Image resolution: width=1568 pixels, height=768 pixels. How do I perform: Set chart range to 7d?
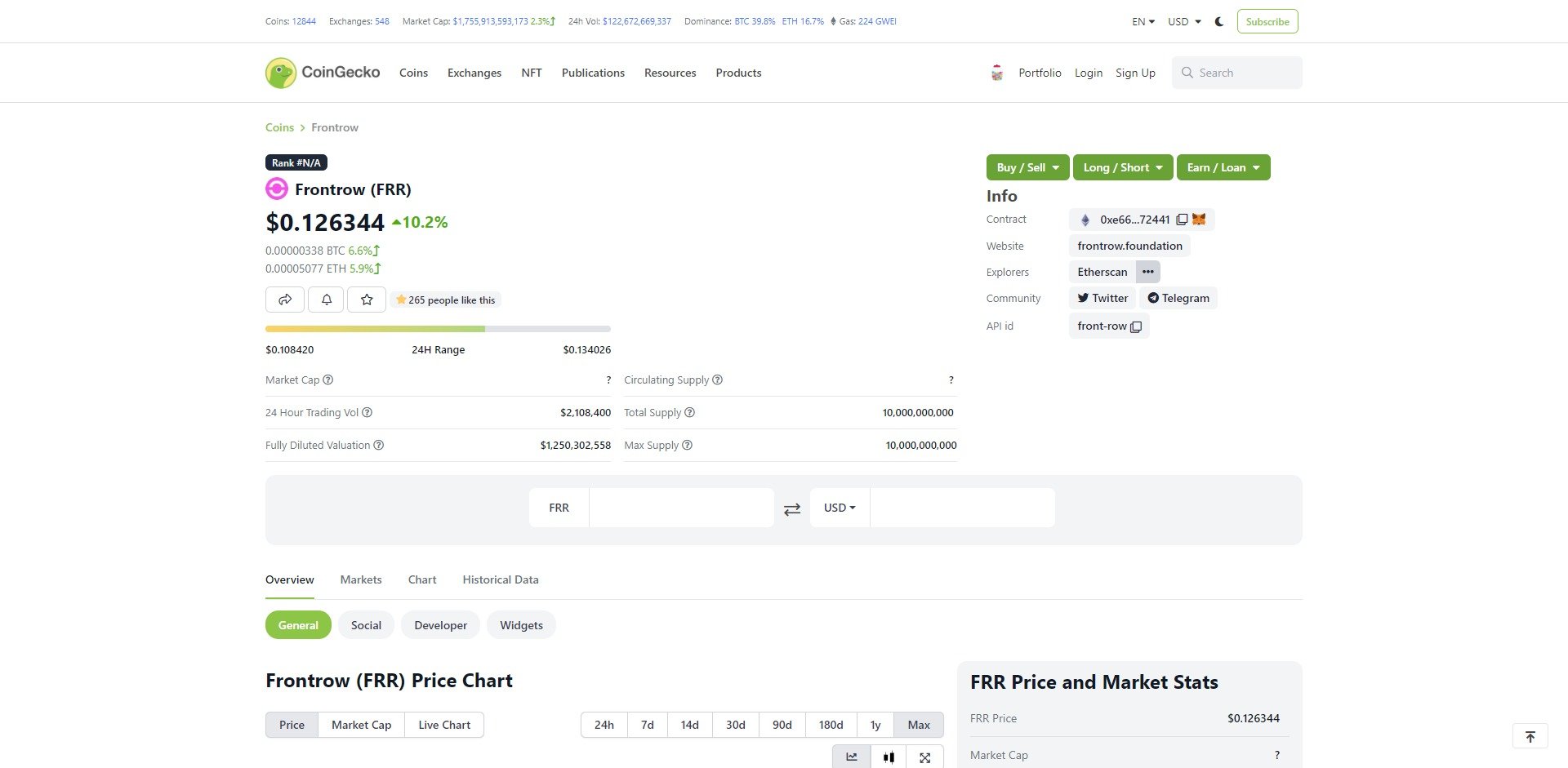point(648,725)
